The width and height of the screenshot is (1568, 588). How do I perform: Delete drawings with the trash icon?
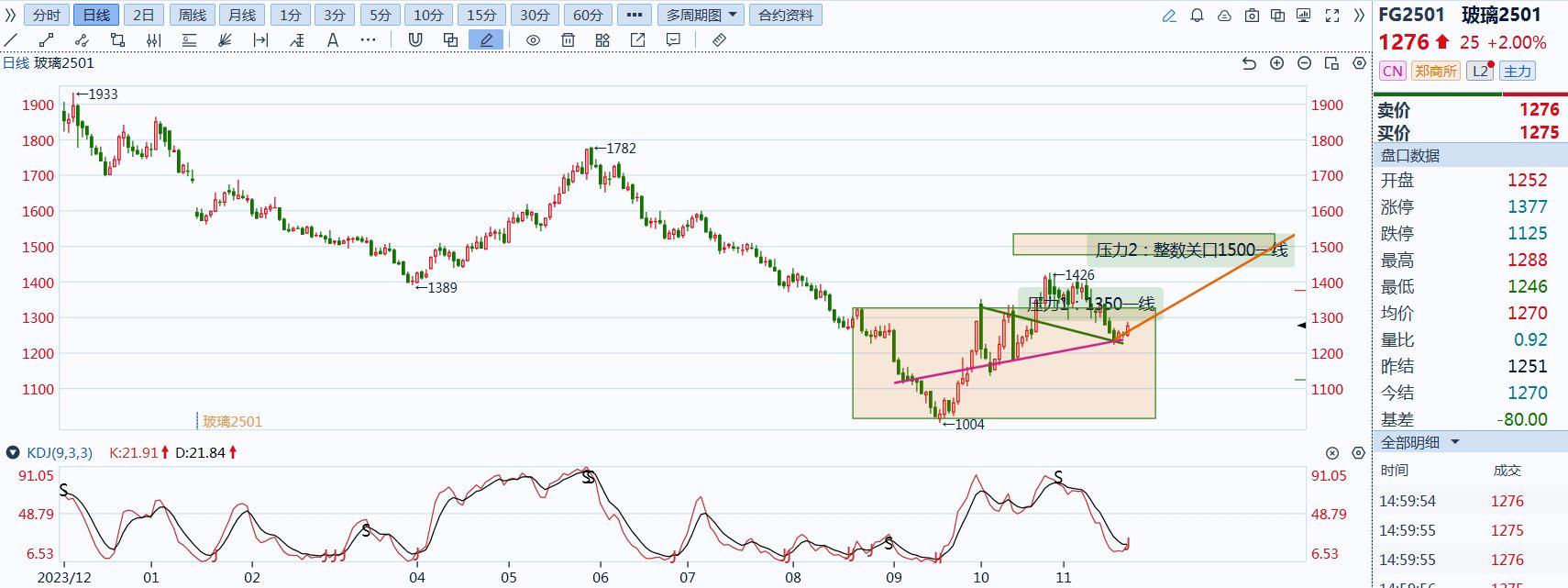[x=568, y=39]
